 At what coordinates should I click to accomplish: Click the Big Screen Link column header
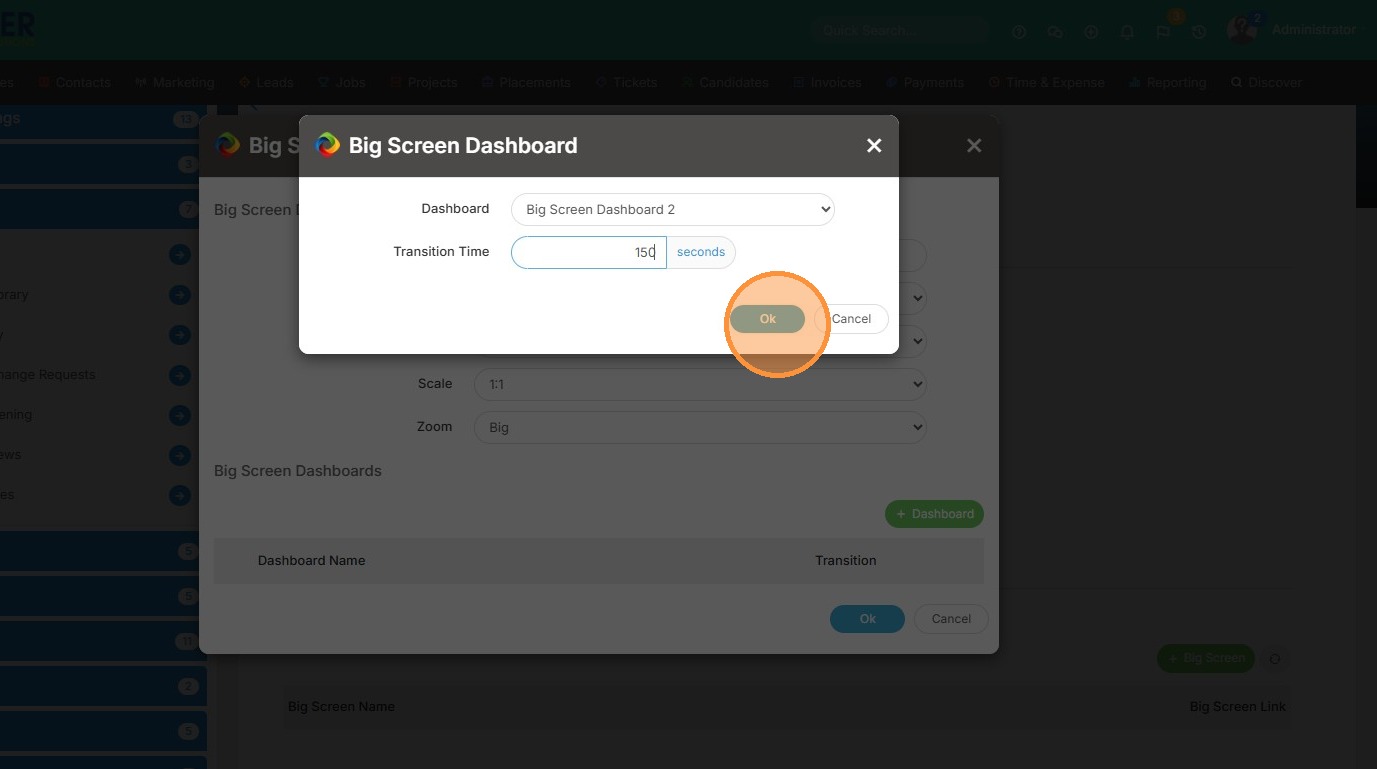pyautogui.click(x=1237, y=706)
